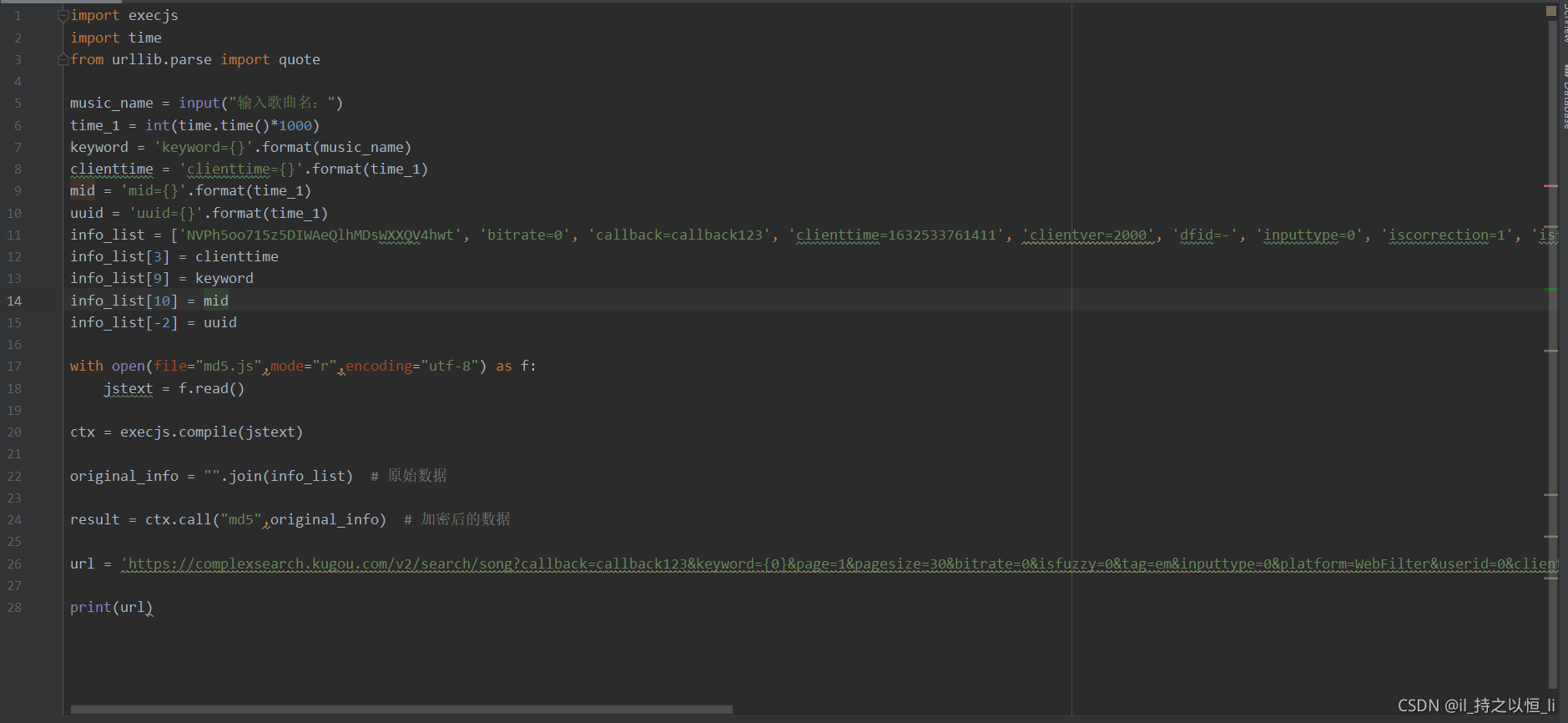
Task: Click 'time_1' assignment on line 6
Action: coord(95,125)
